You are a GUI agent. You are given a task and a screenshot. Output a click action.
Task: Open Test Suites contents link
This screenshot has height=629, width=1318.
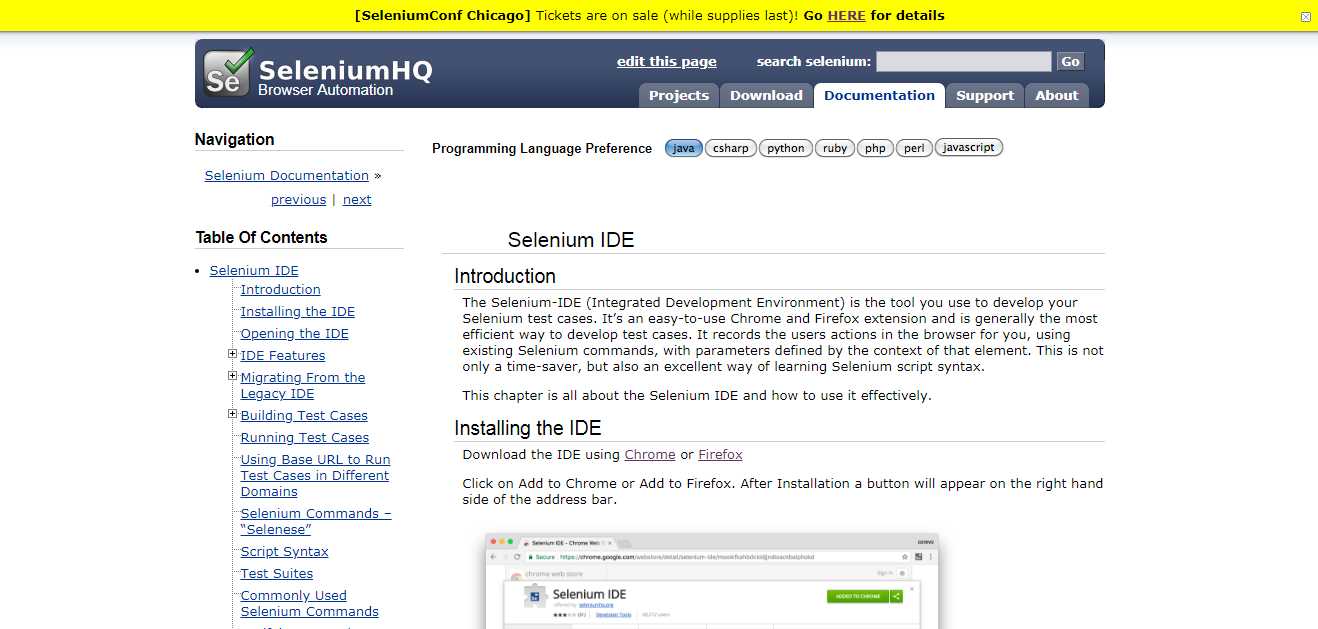tap(277, 573)
